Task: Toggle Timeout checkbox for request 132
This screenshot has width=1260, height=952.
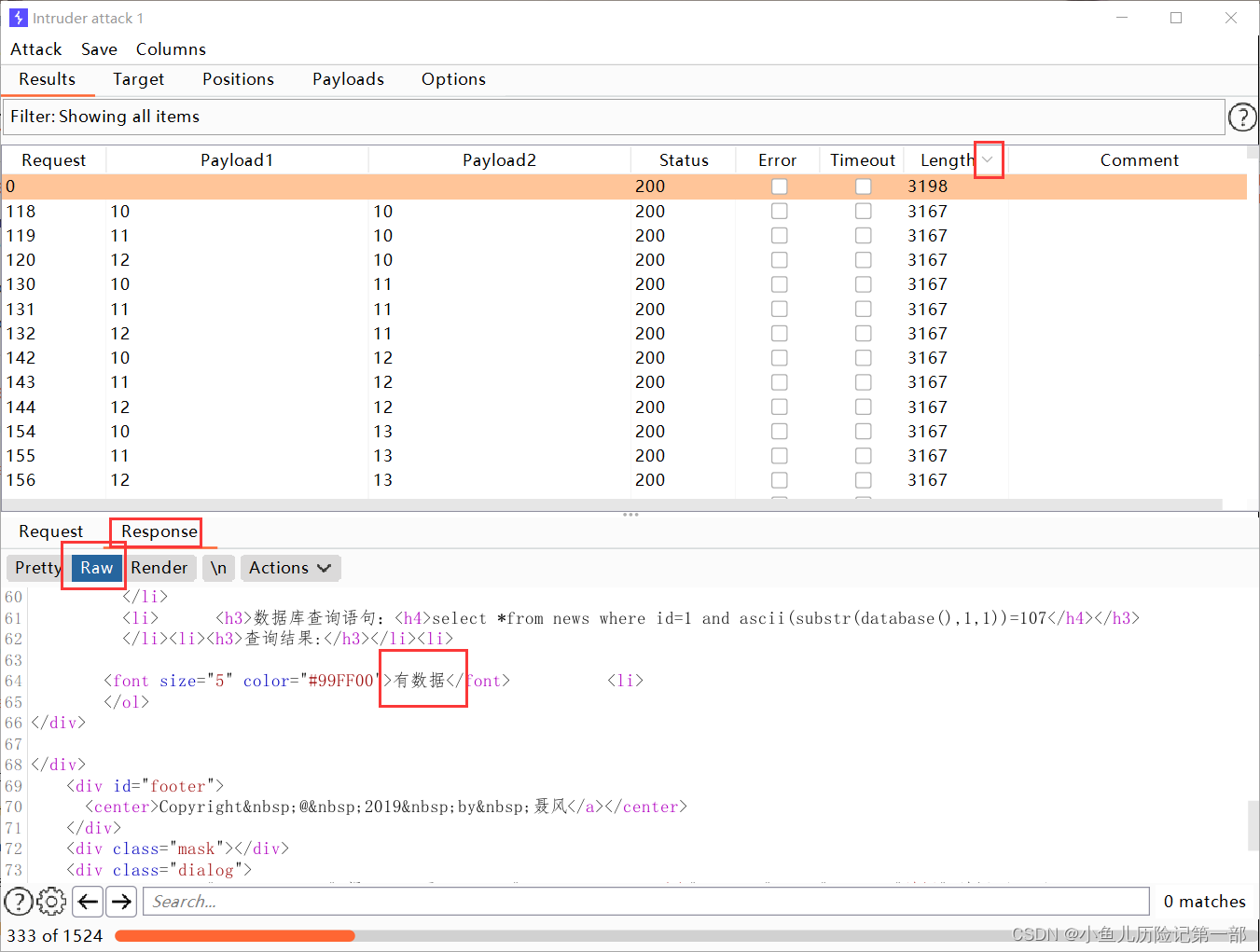Action: pos(863,334)
